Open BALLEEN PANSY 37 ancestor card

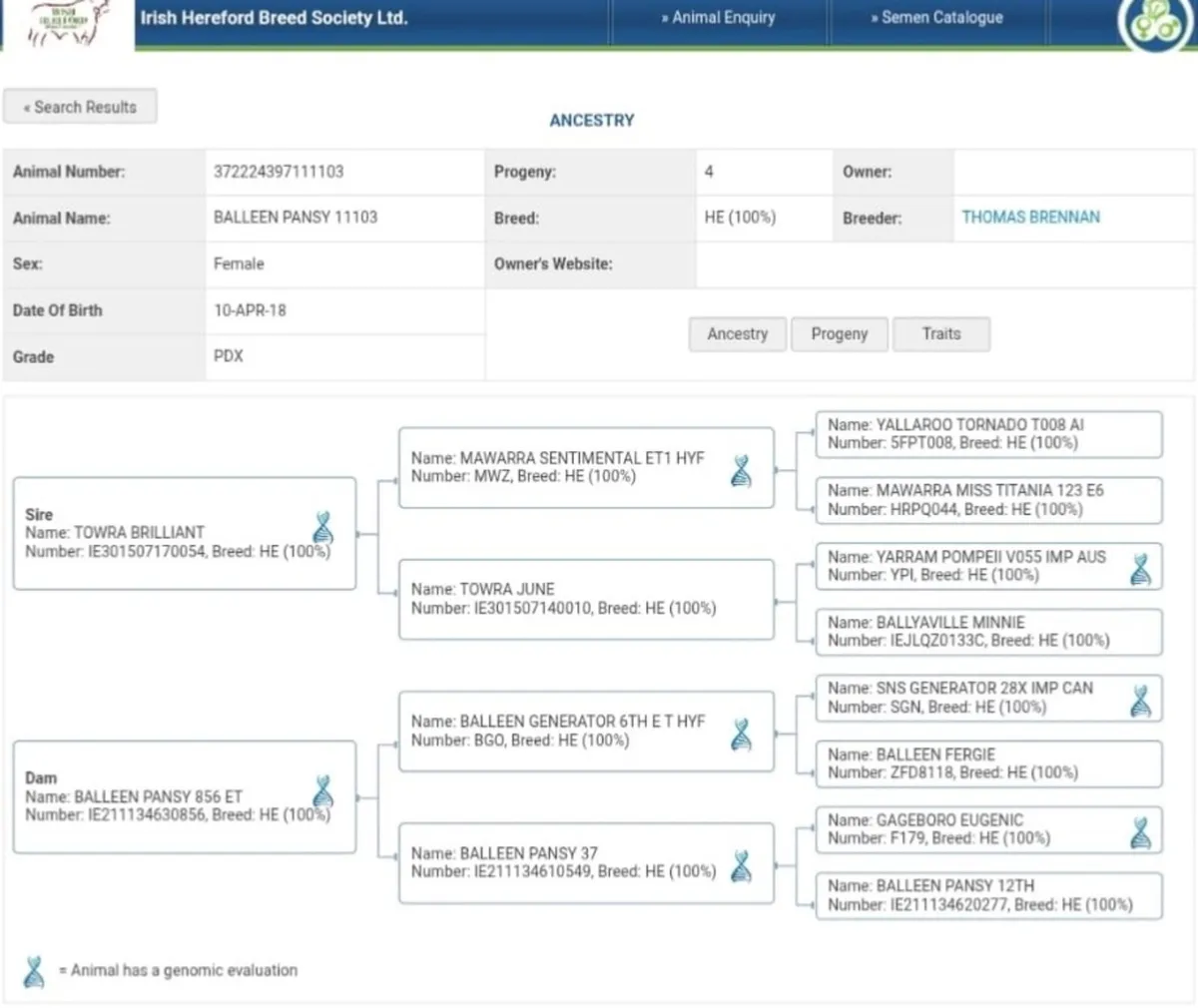pos(586,863)
